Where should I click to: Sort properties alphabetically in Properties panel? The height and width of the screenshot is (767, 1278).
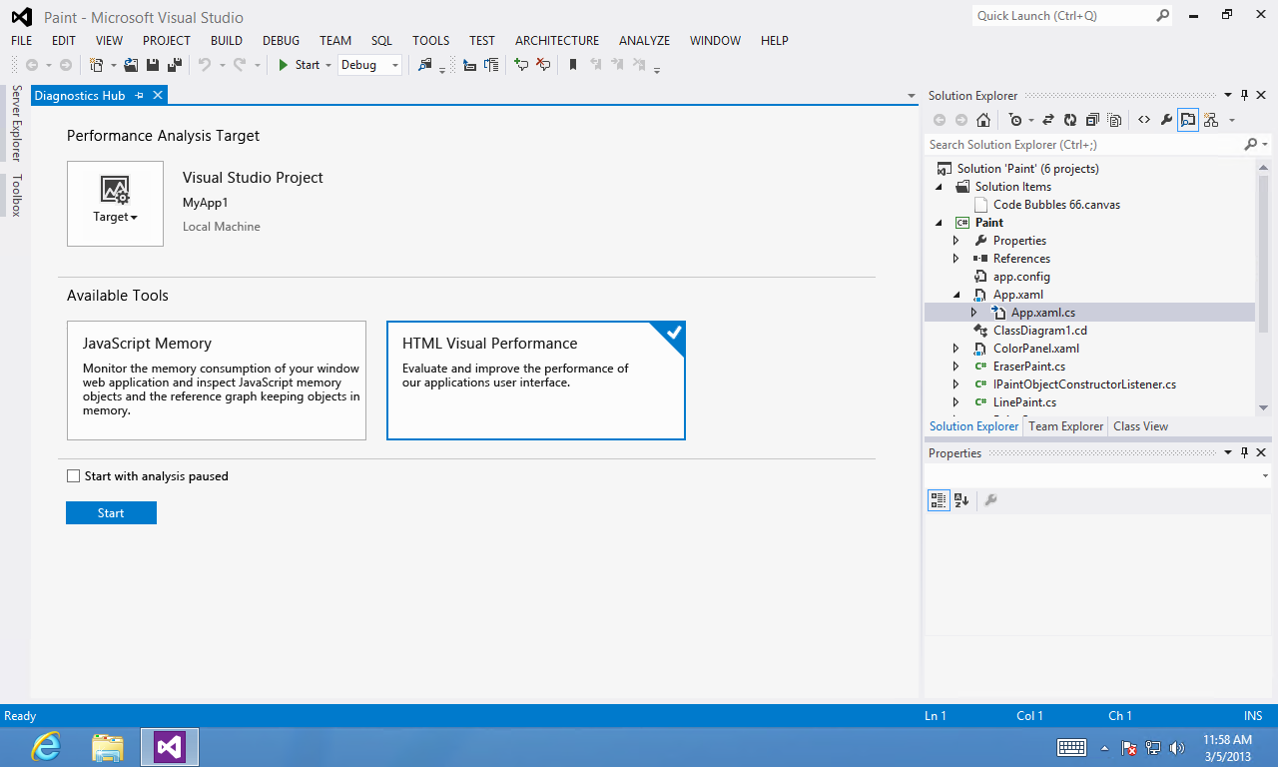tap(961, 500)
